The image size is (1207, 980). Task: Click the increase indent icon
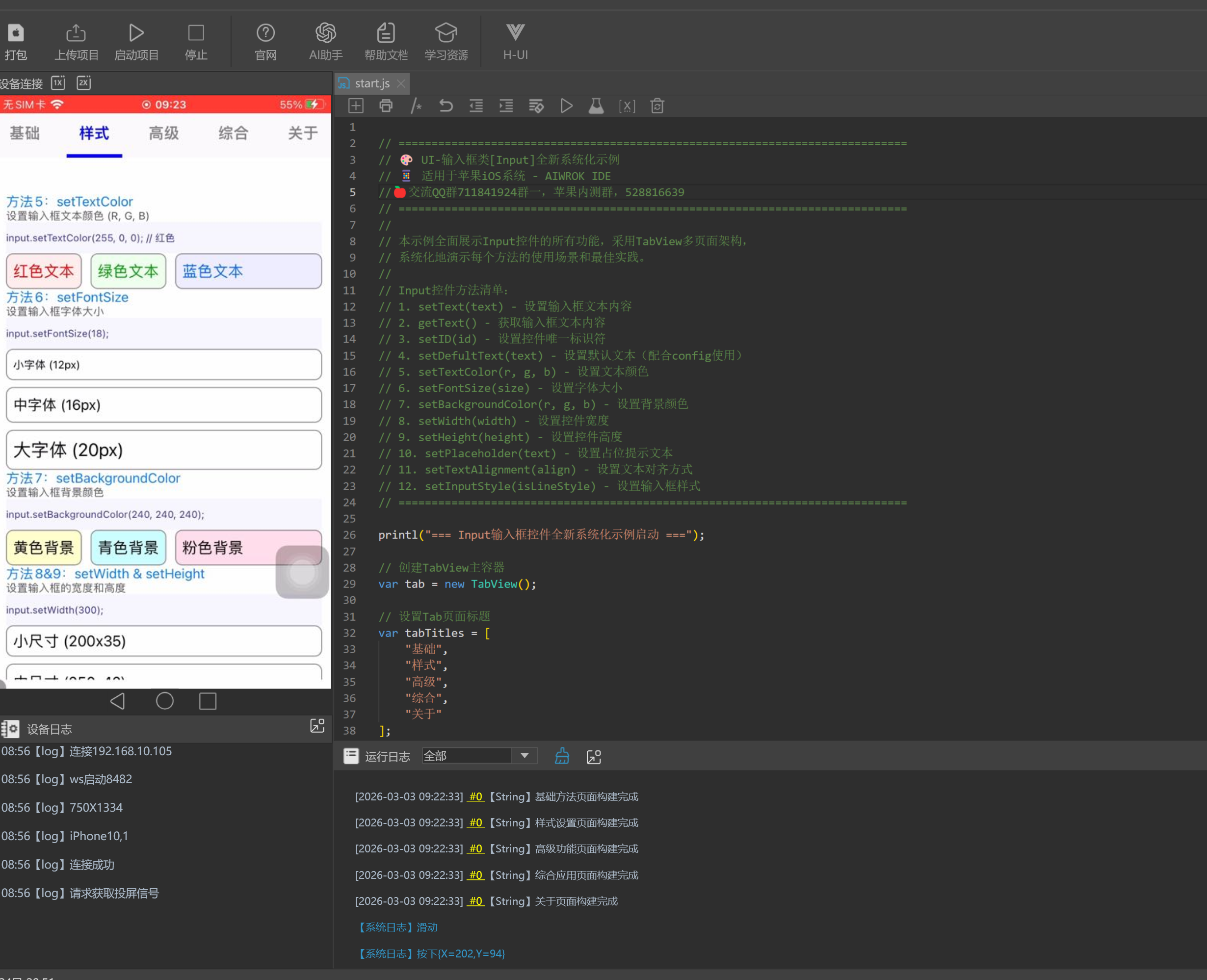506,106
